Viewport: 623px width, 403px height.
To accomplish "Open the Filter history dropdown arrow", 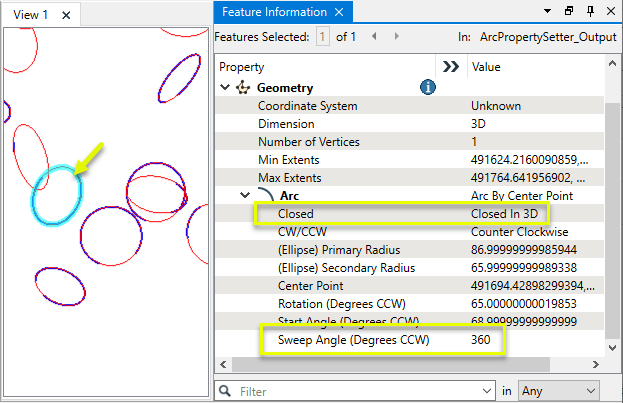I will click(485, 390).
